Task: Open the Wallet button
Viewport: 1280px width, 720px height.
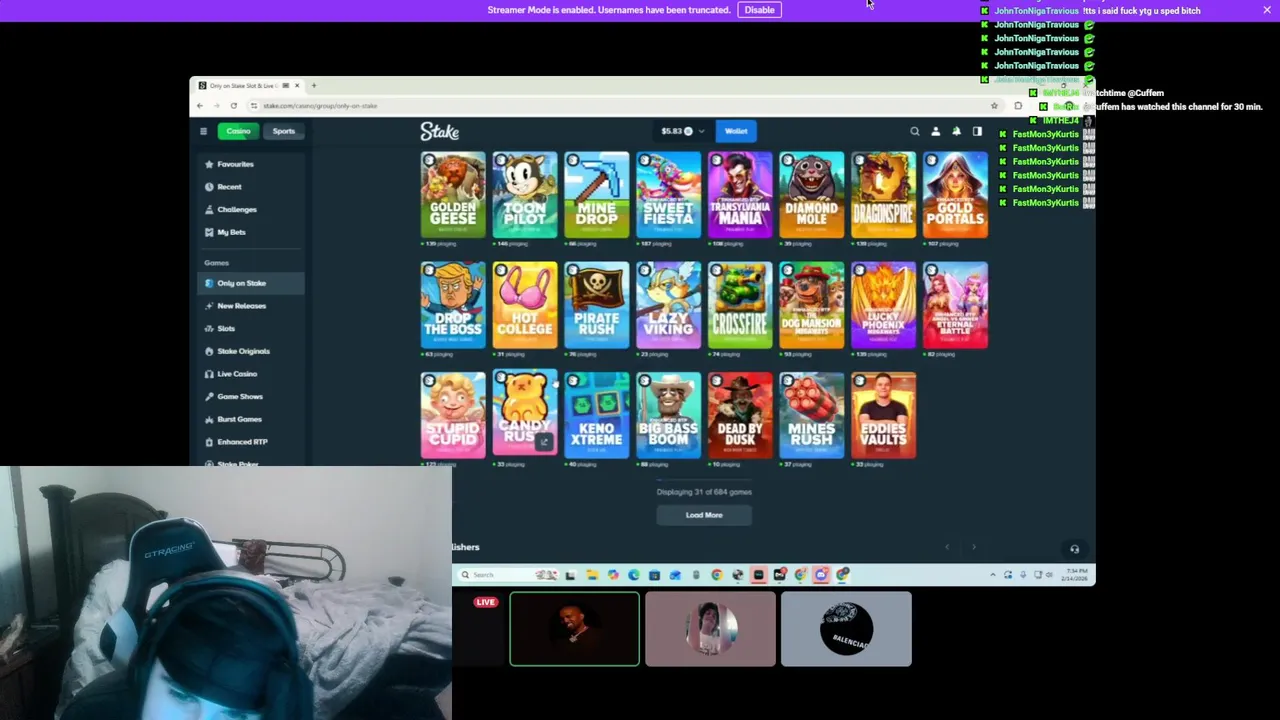Action: (x=736, y=131)
